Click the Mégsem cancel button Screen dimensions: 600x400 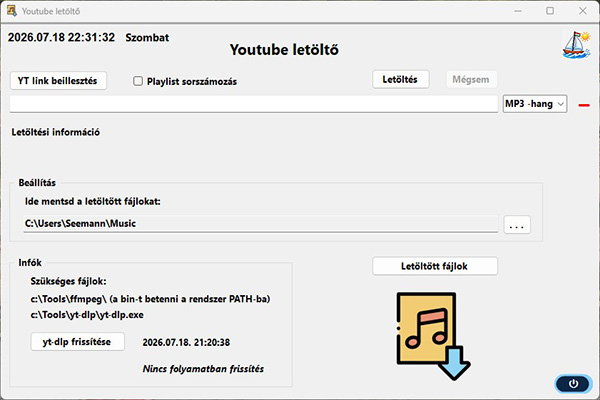471,80
